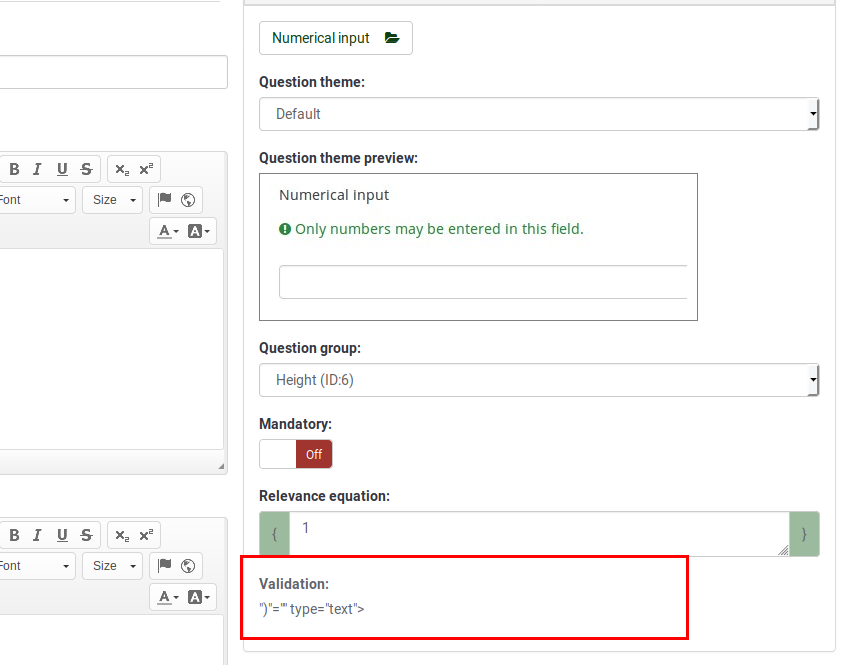Click the Numerical input question type button
Screen dimensions: 846x665
coord(335,38)
